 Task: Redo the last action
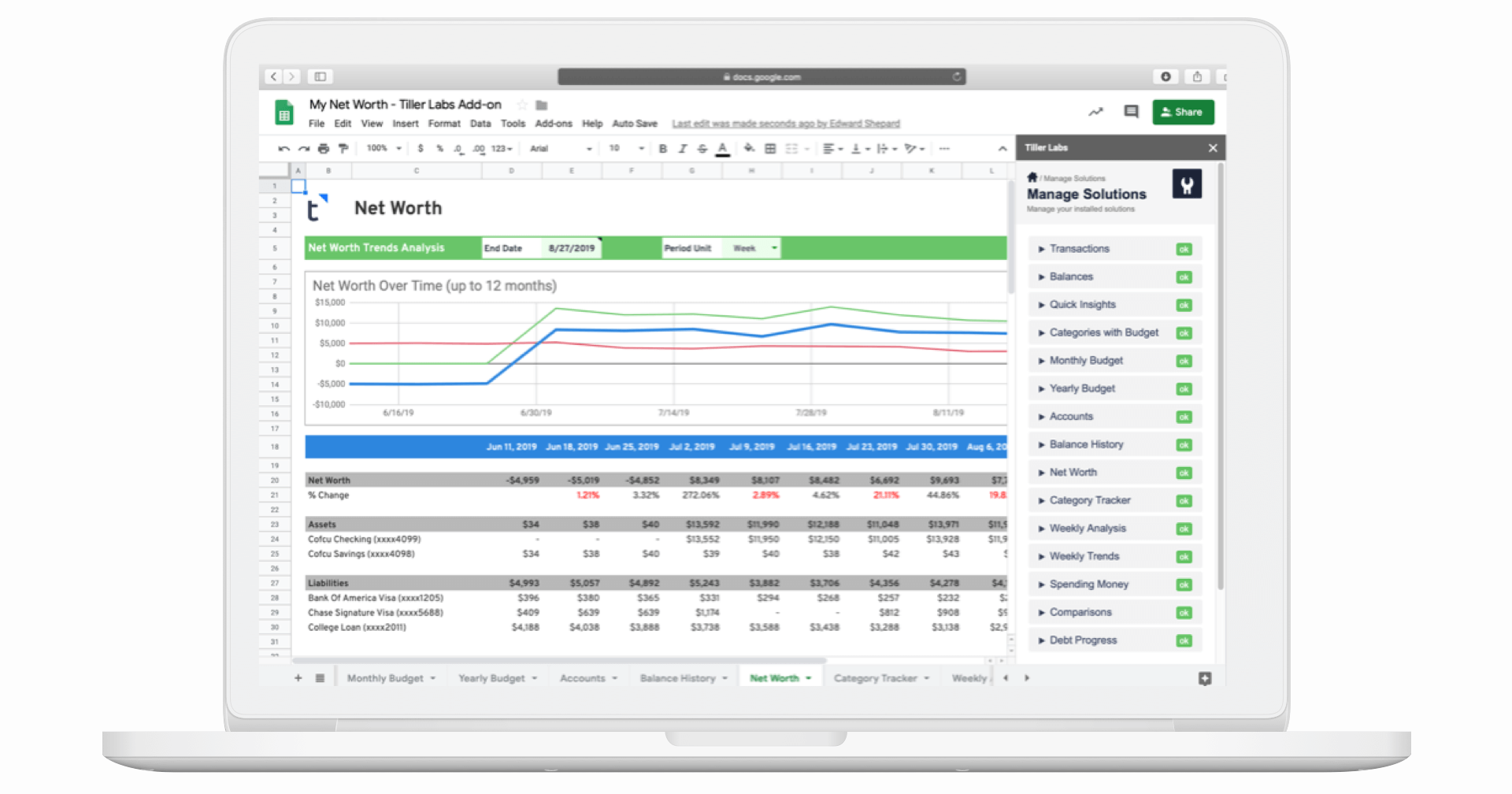click(303, 148)
